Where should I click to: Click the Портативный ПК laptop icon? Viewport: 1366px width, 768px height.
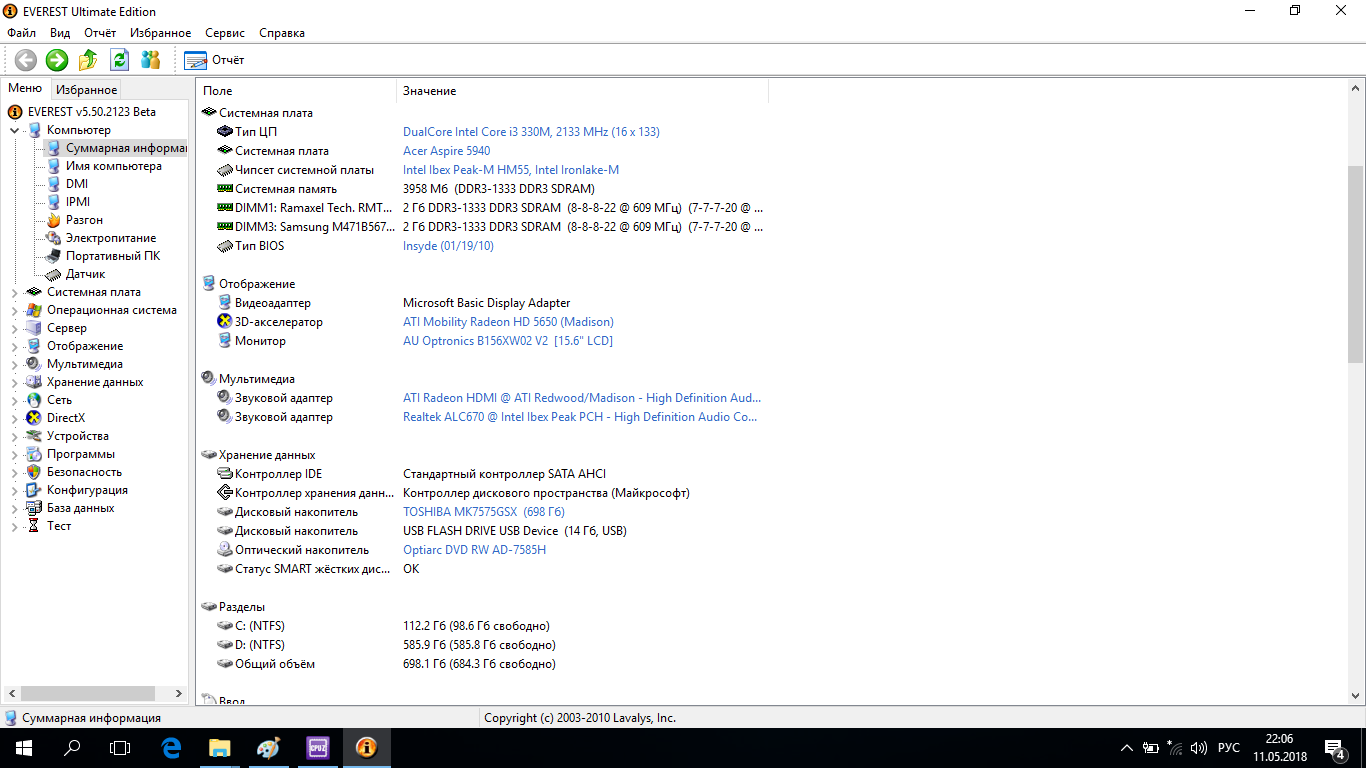(x=54, y=256)
